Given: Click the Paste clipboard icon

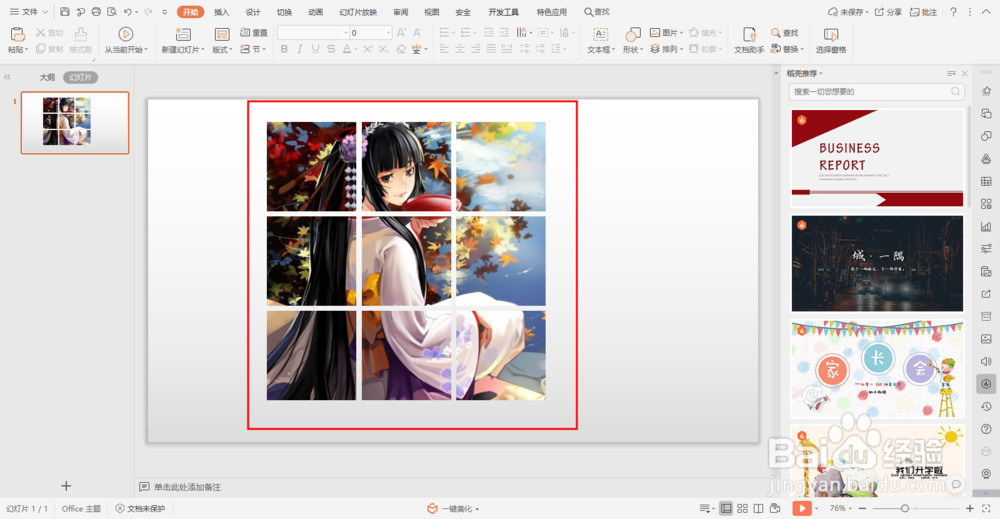Looking at the screenshot, I should (18, 34).
